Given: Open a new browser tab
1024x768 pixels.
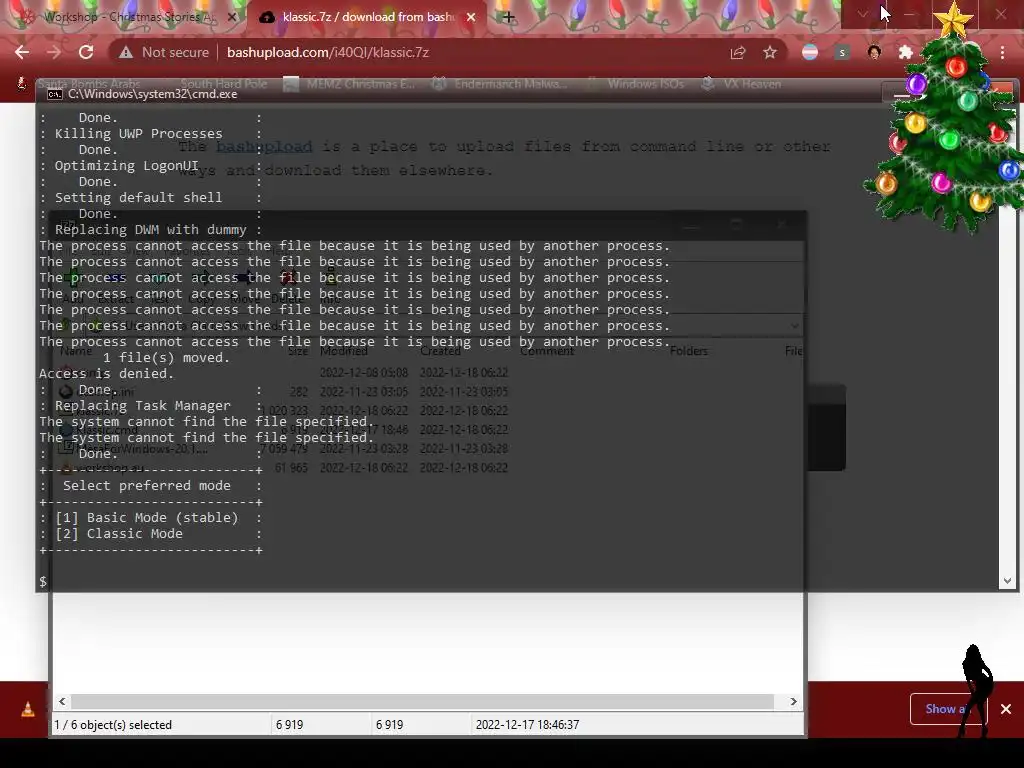Looking at the screenshot, I should 509,18.
